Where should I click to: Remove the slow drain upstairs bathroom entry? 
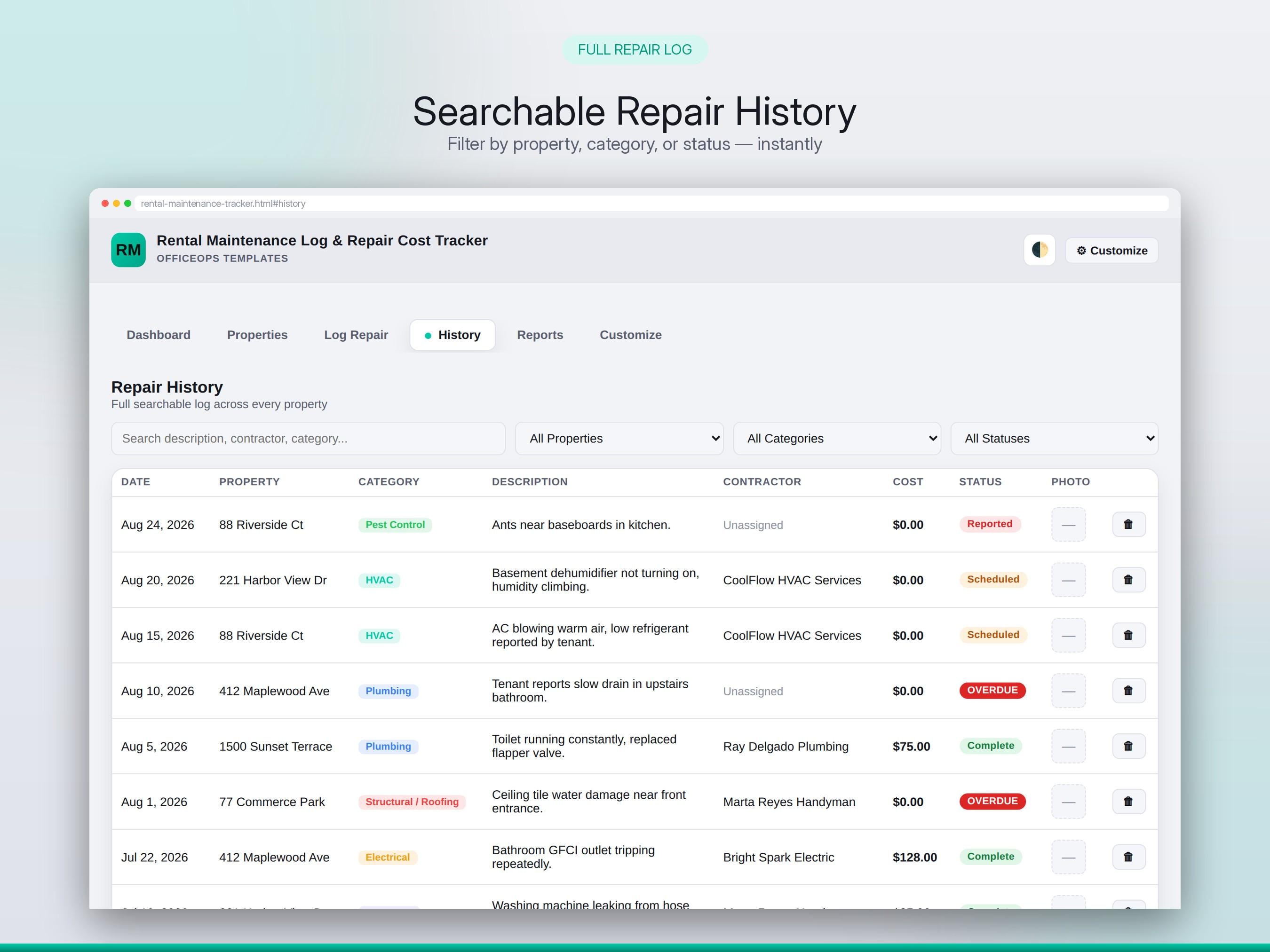(1129, 690)
